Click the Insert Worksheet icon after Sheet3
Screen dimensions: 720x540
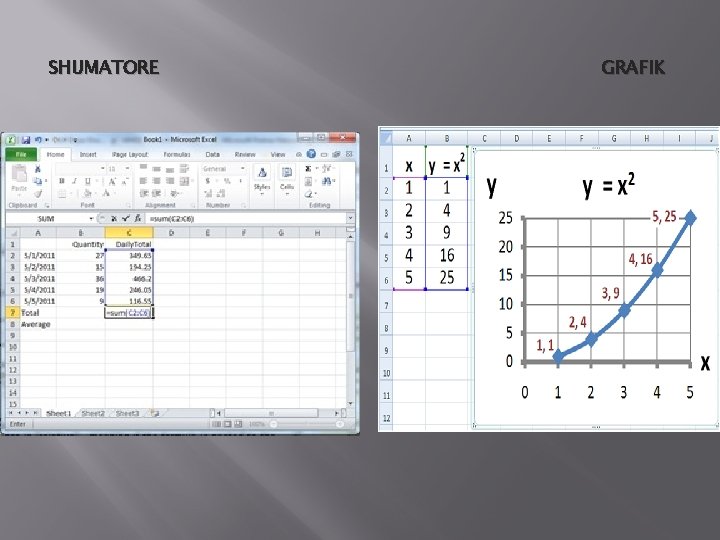click(155, 413)
